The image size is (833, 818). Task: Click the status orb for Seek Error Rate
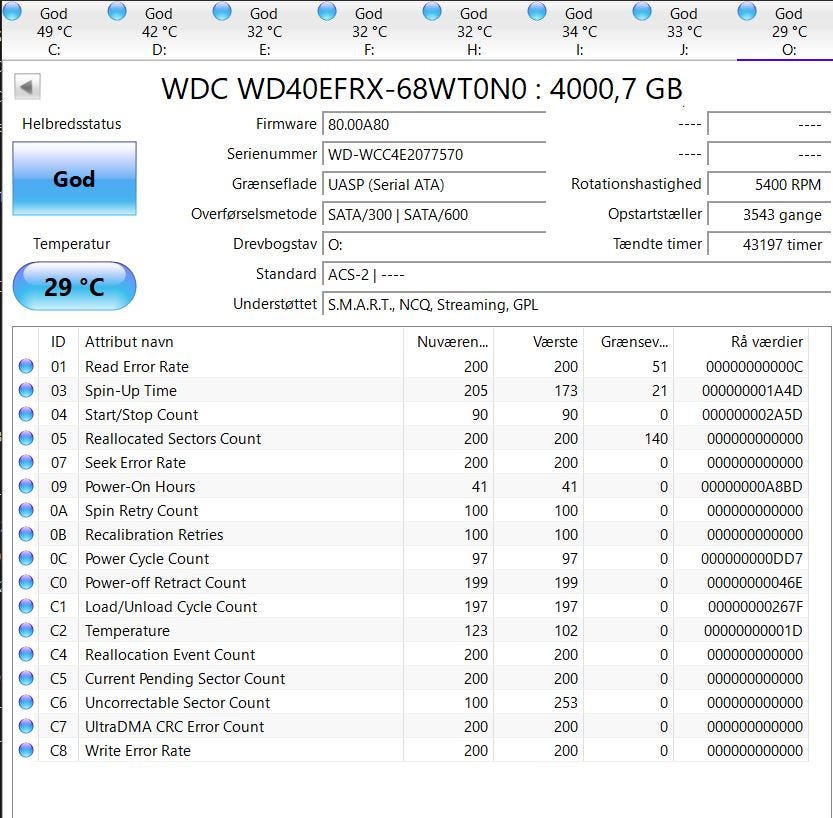[x=26, y=462]
